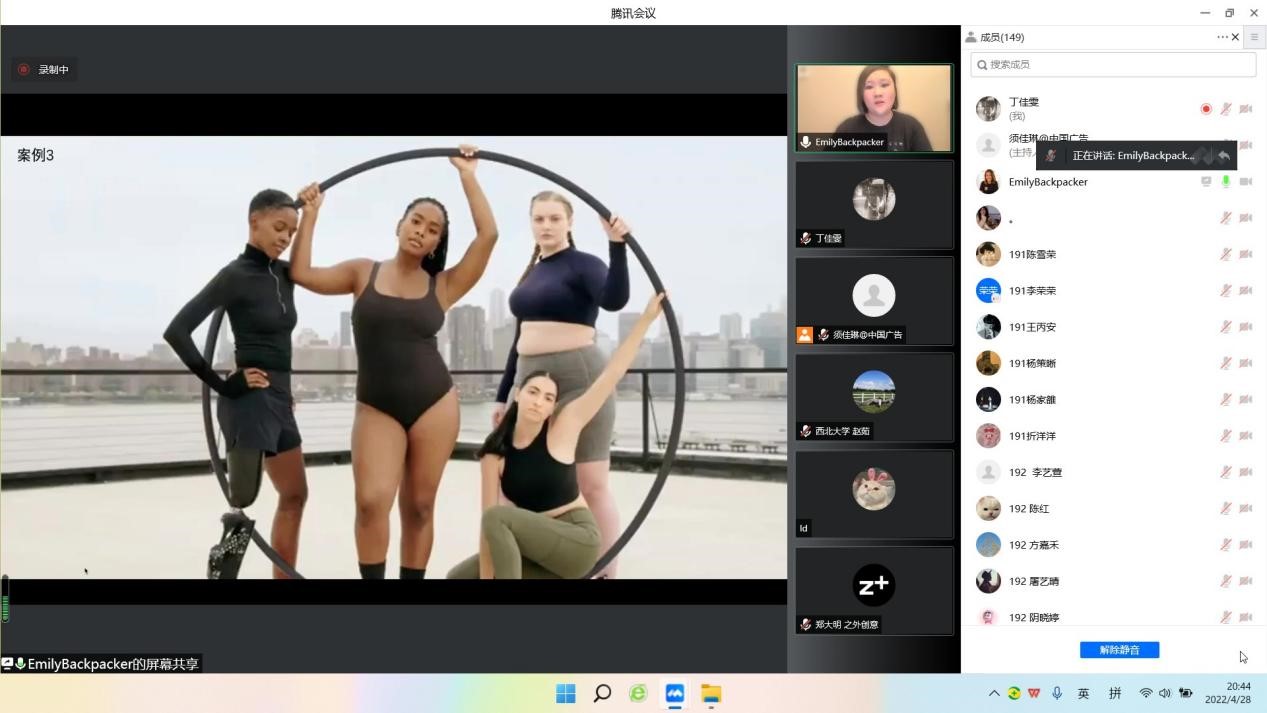Click the screen share icon beside EmilyBackpacker
Image resolution: width=1267 pixels, height=713 pixels.
pyautogui.click(x=1206, y=182)
